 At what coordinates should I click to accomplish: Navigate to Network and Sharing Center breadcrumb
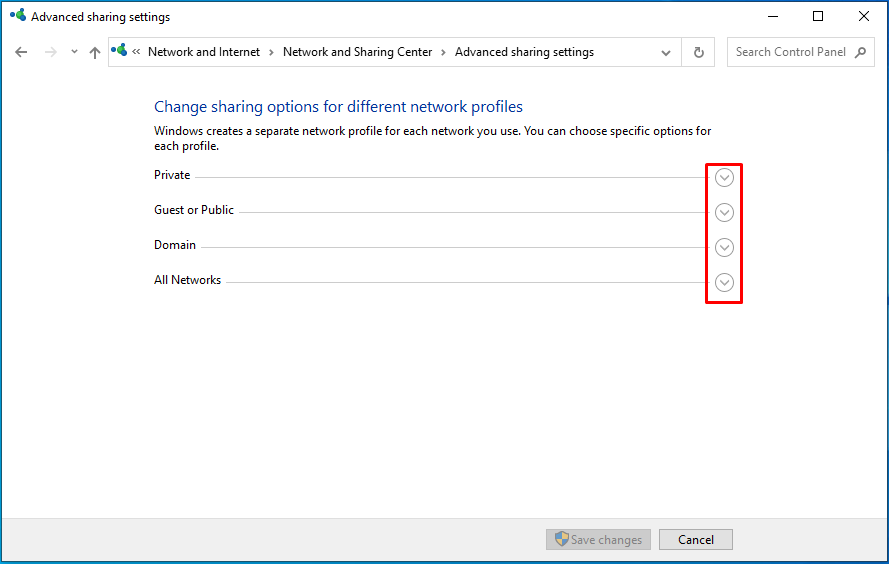pyautogui.click(x=357, y=52)
